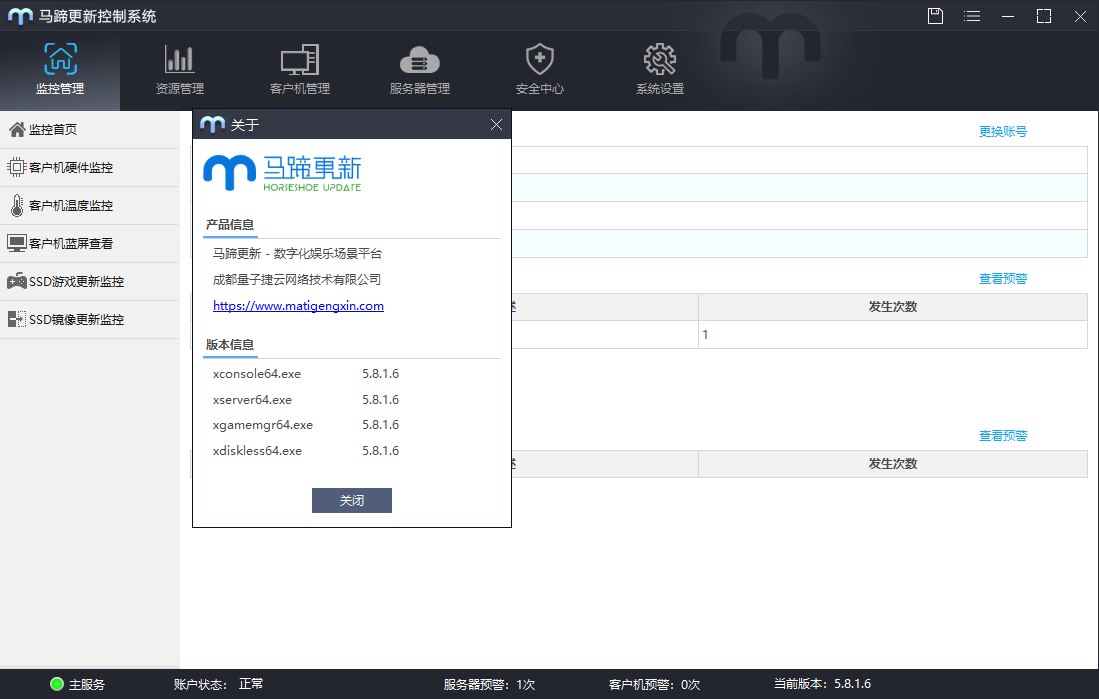Click the gamepad icon beside SSD游戏更新监控
1099x699 pixels.
tap(17, 281)
